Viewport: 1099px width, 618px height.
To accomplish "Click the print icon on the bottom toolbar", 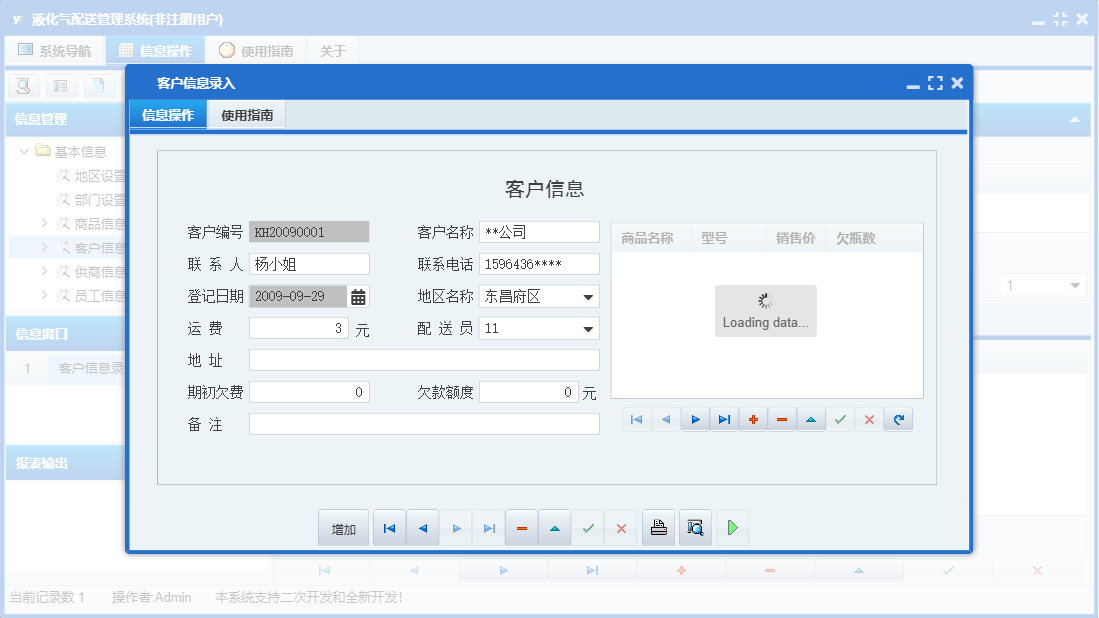I will tap(659, 527).
